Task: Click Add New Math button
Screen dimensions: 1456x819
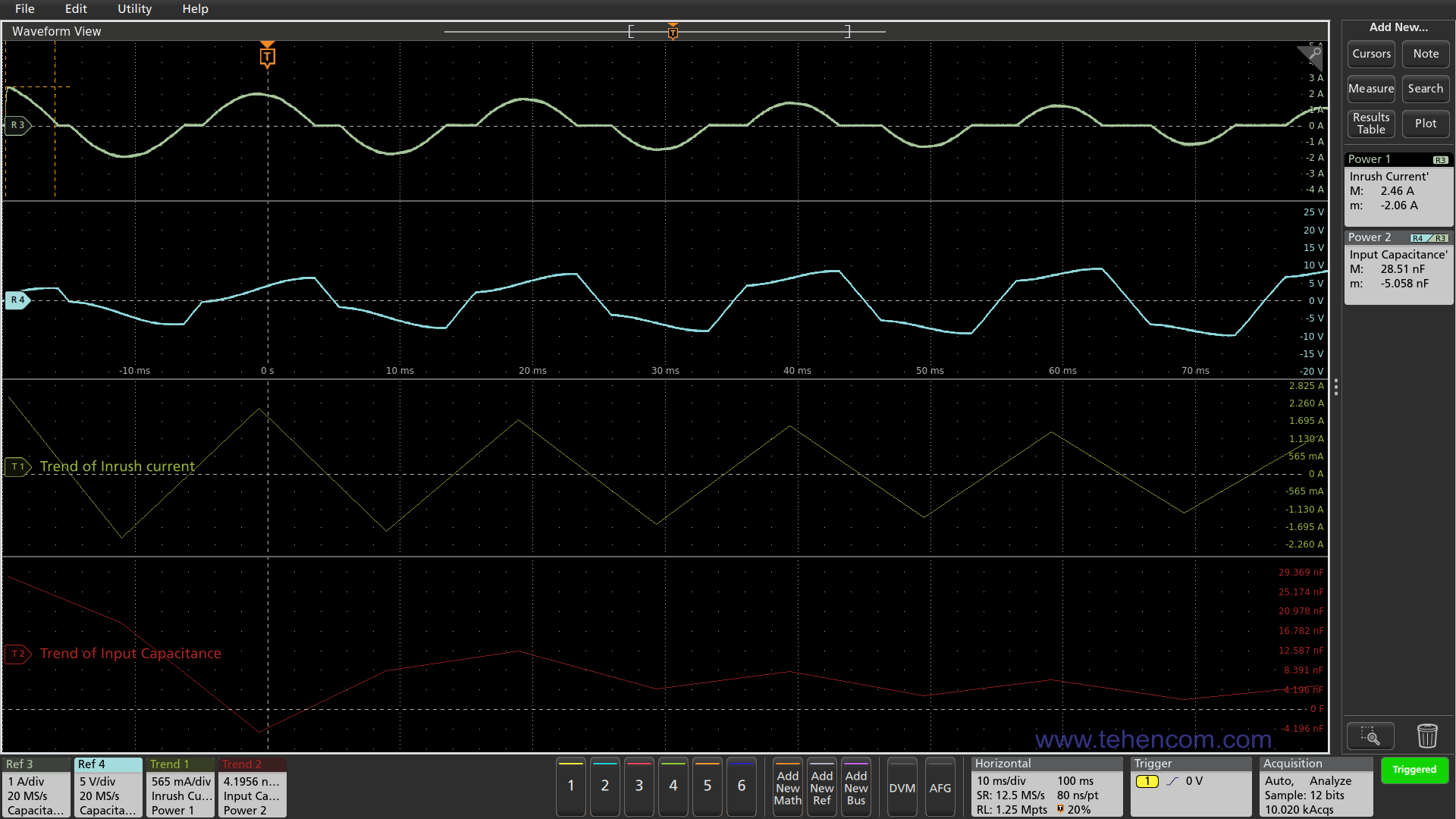Action: [788, 789]
